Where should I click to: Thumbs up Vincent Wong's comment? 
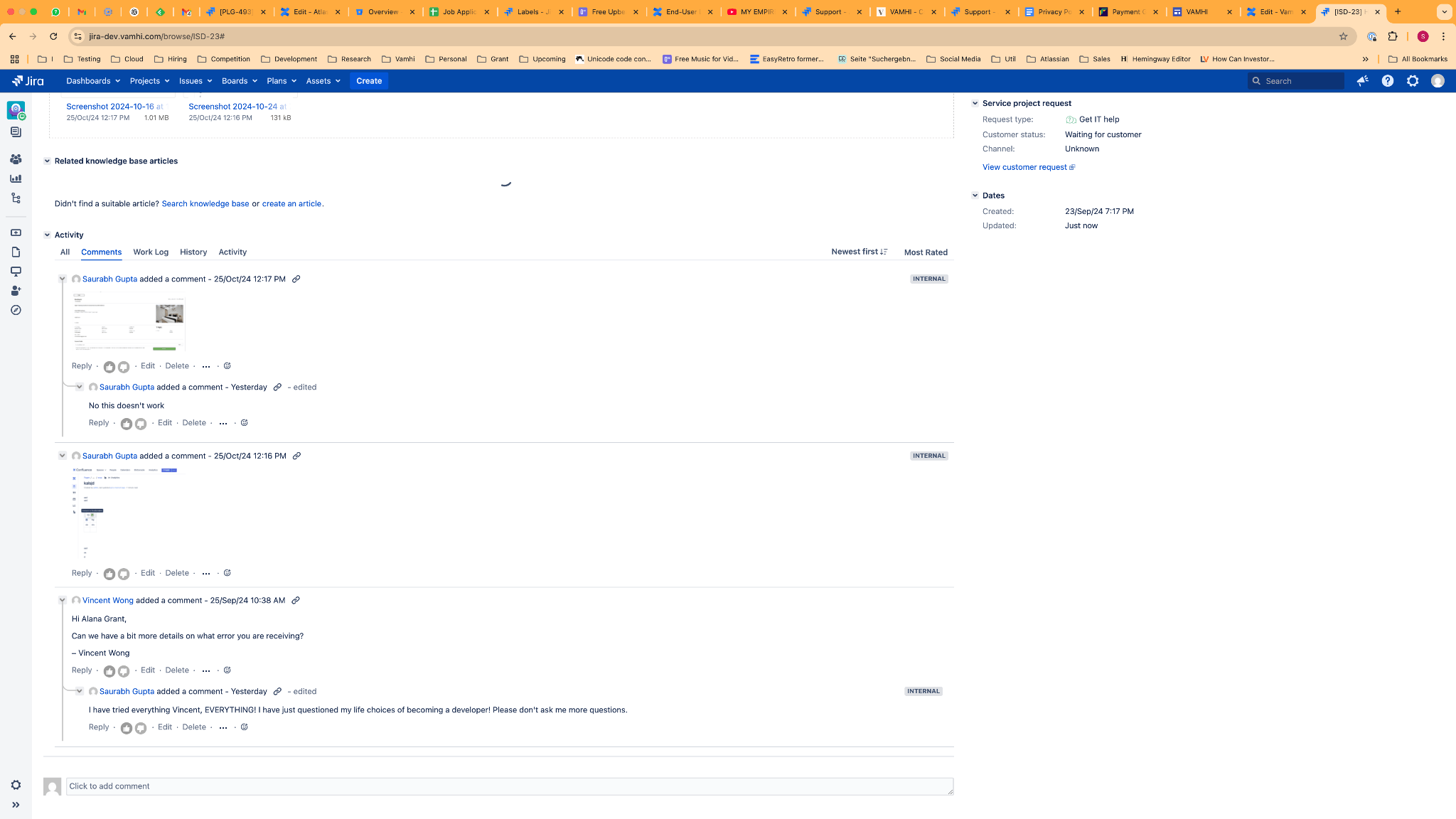[109, 671]
